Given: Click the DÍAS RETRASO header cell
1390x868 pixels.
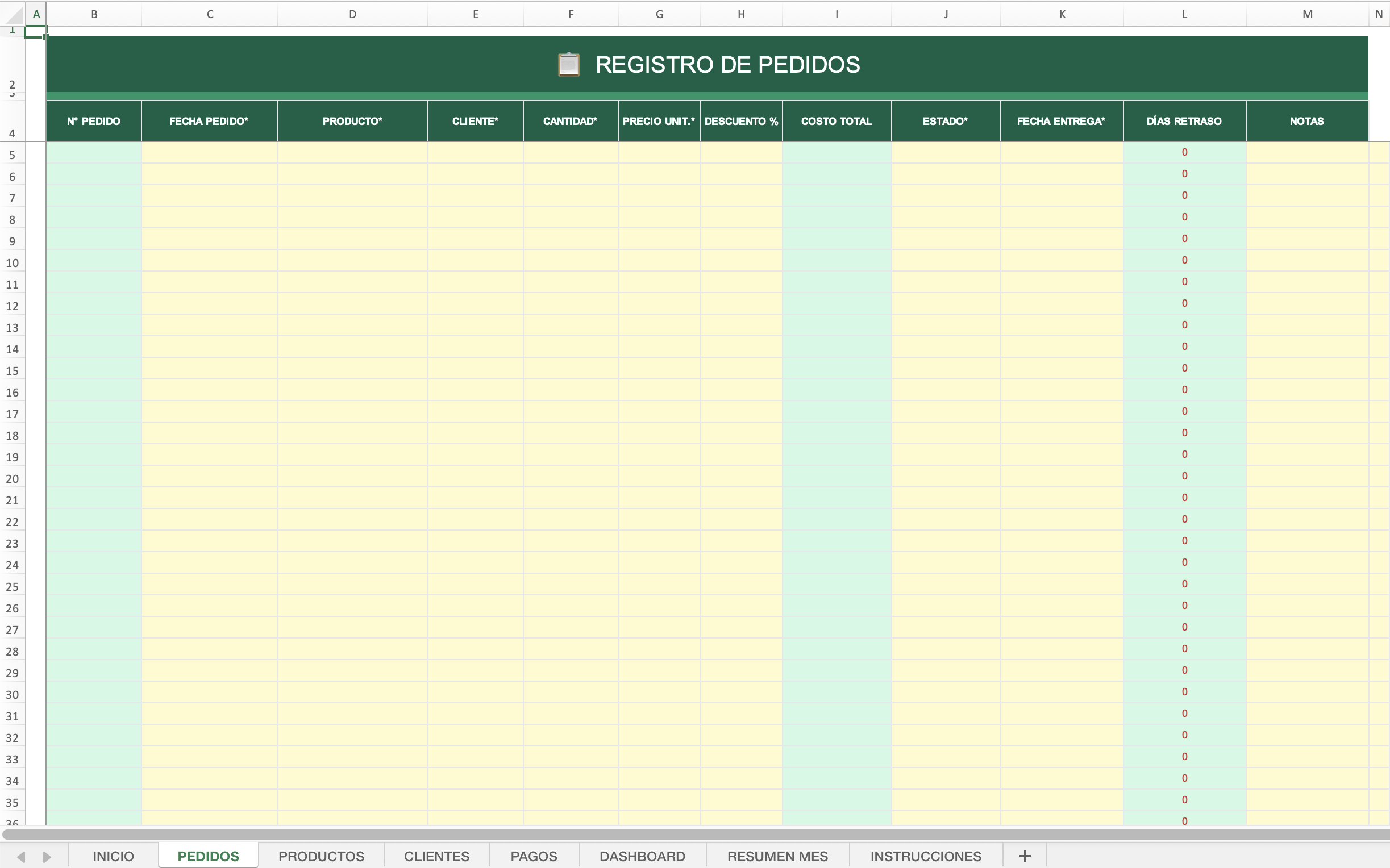Looking at the screenshot, I should click(1184, 121).
